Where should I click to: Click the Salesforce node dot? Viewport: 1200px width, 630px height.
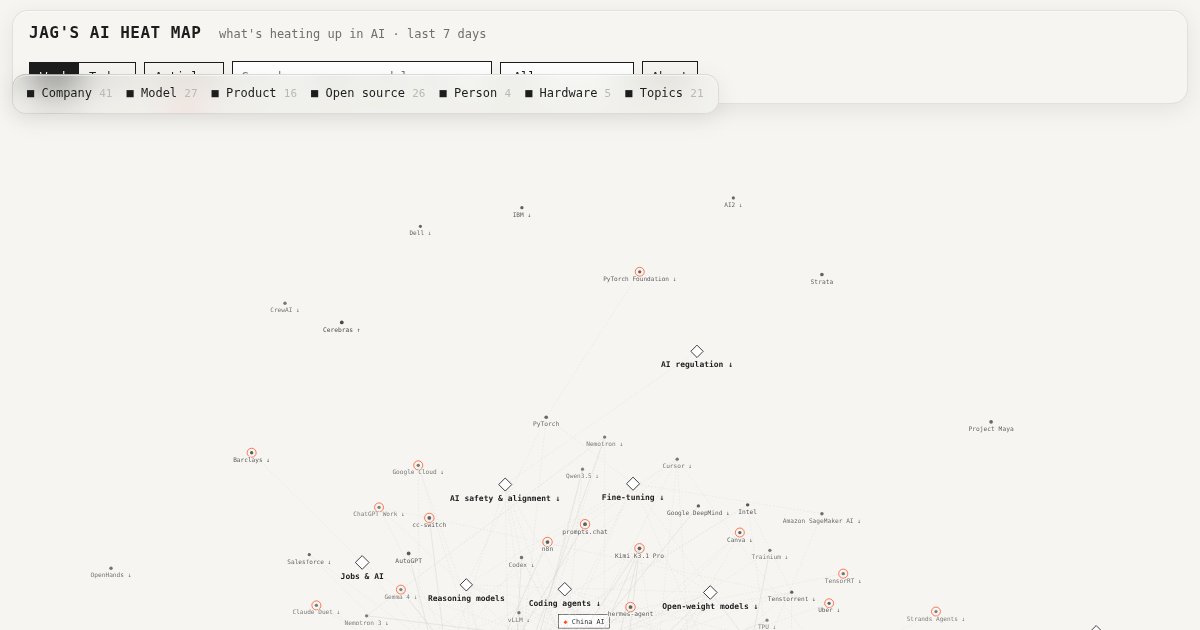309,555
